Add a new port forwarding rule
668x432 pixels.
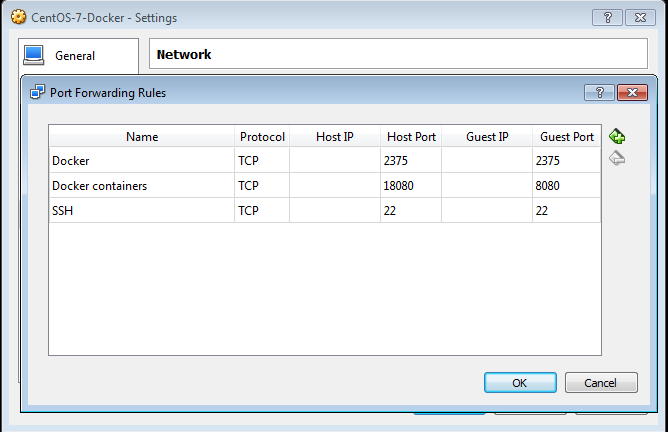click(617, 136)
